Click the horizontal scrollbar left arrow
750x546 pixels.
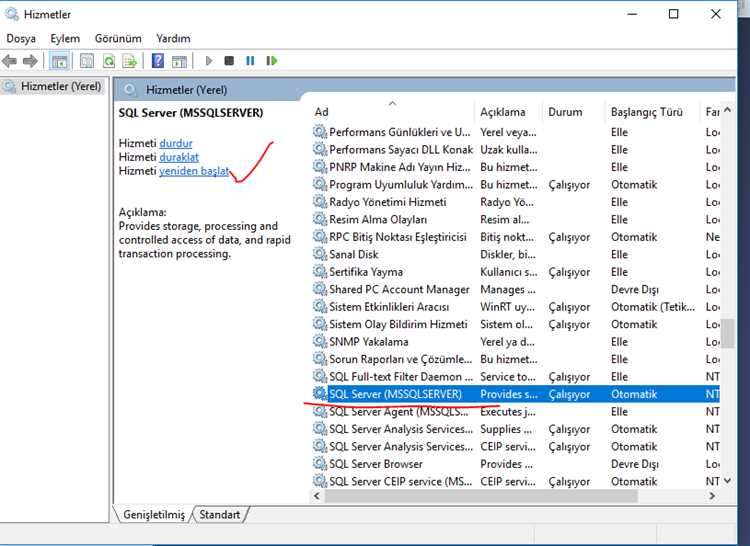317,496
